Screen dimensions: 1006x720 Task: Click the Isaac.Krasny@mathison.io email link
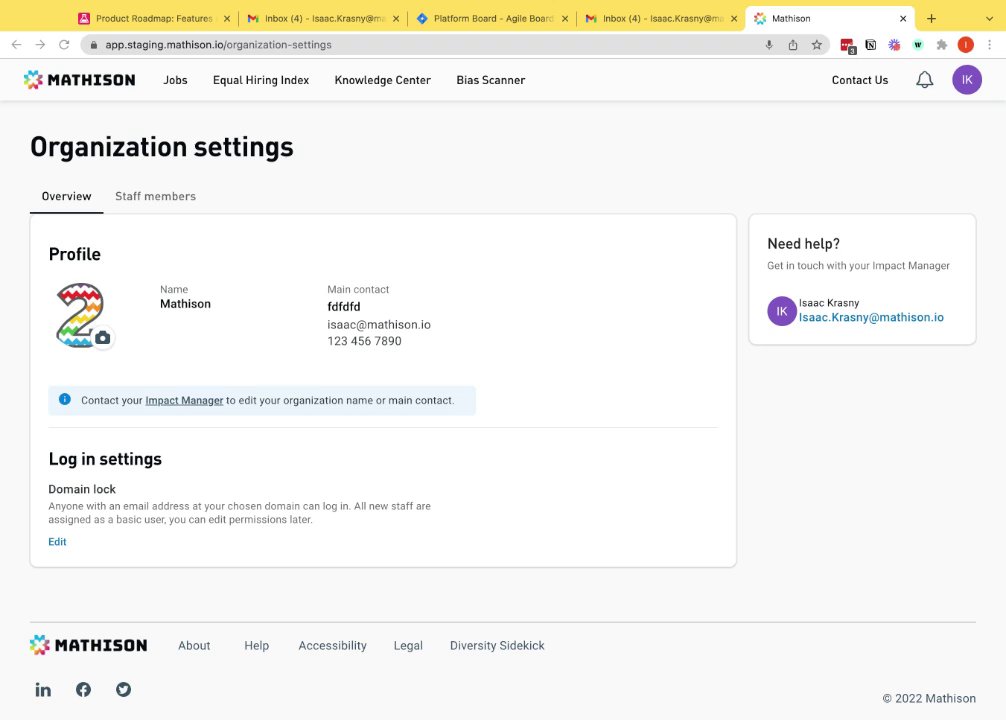click(x=871, y=317)
